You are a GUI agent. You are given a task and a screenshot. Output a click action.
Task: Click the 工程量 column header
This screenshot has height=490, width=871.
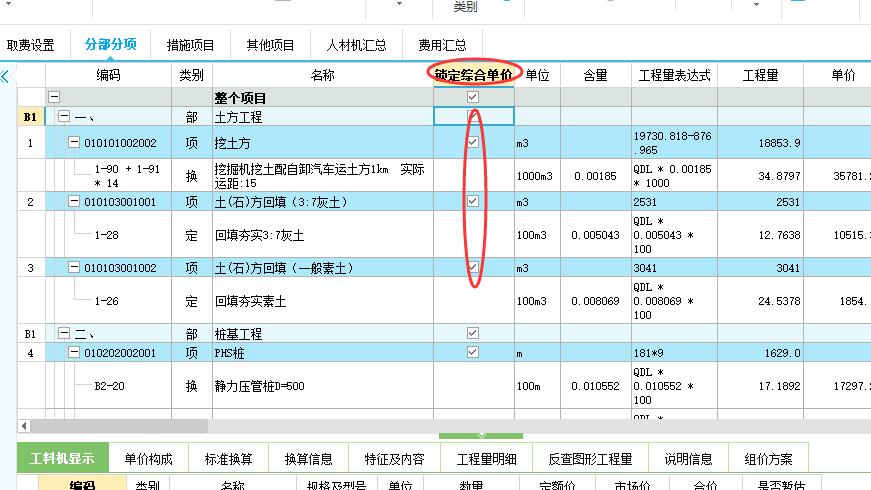[x=760, y=75]
